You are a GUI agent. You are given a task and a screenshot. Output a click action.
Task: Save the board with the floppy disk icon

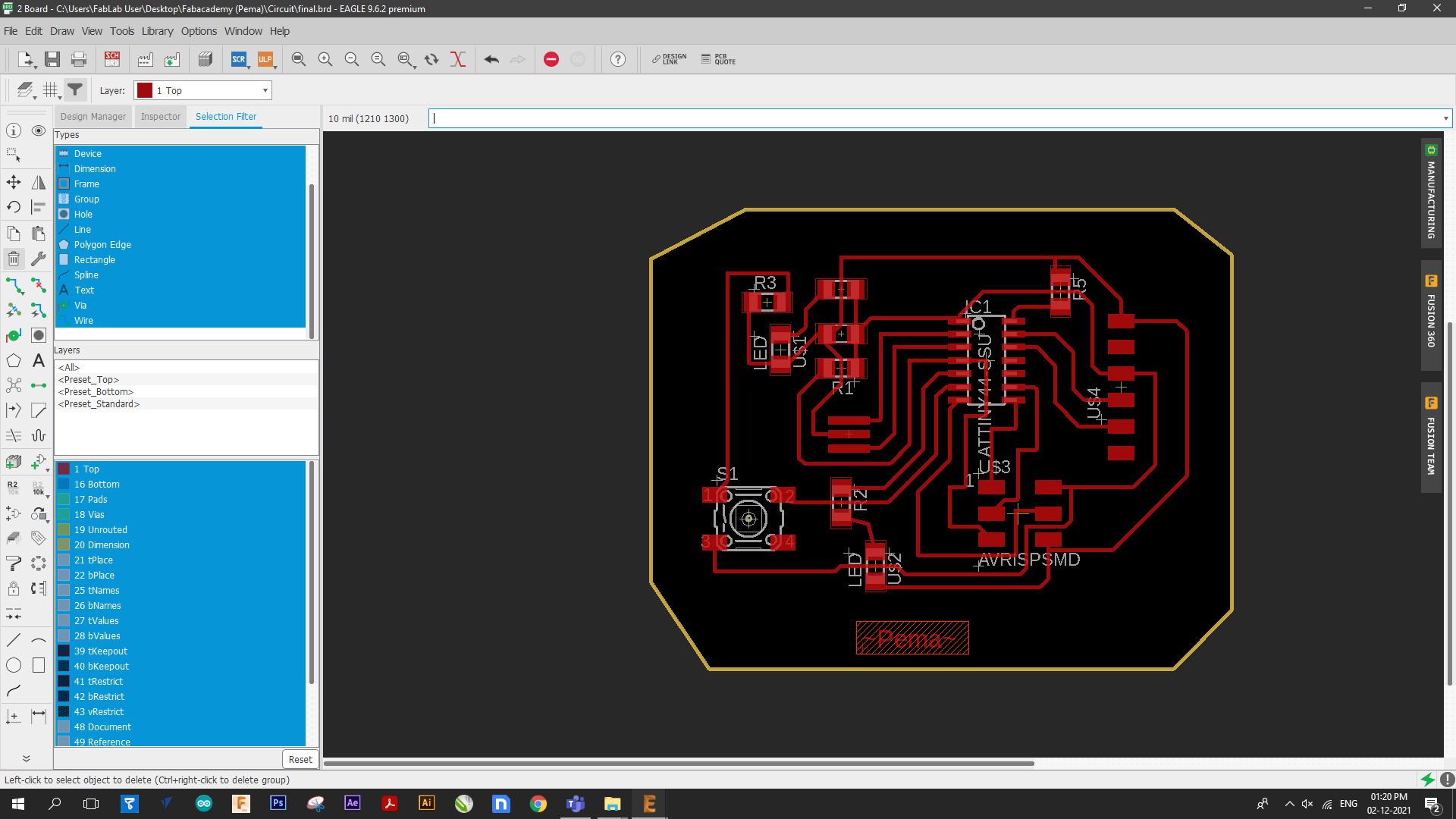click(x=52, y=59)
